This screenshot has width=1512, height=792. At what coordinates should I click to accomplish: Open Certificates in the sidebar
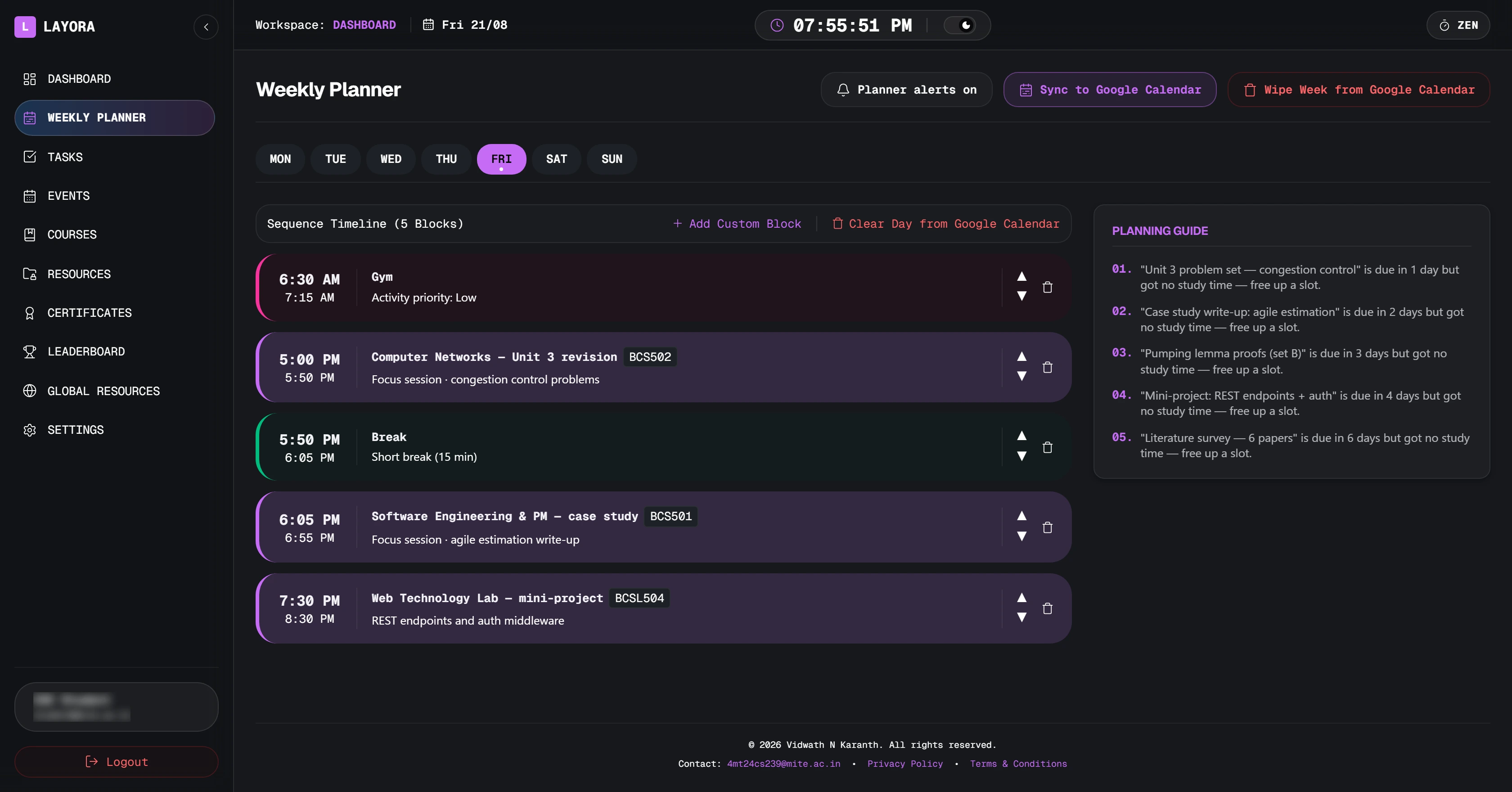114,312
